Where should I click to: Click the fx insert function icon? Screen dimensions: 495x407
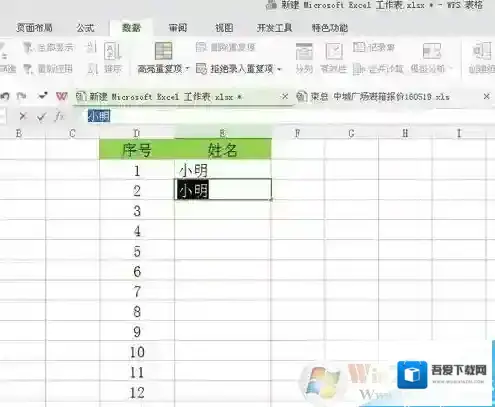pos(59,116)
